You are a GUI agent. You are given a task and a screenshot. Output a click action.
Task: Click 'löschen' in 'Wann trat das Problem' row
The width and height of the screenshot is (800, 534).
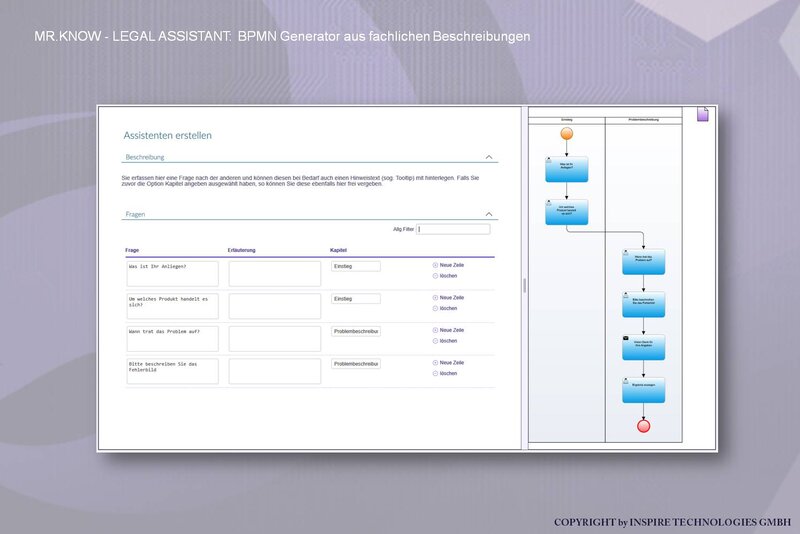[448, 341]
